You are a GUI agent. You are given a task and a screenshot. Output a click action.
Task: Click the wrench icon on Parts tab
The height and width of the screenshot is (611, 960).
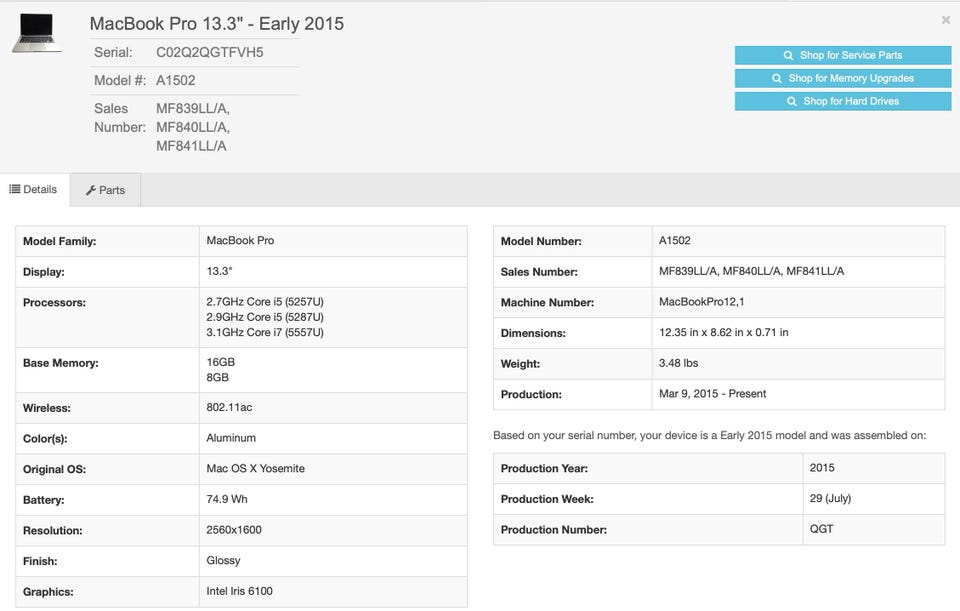pyautogui.click(x=91, y=190)
